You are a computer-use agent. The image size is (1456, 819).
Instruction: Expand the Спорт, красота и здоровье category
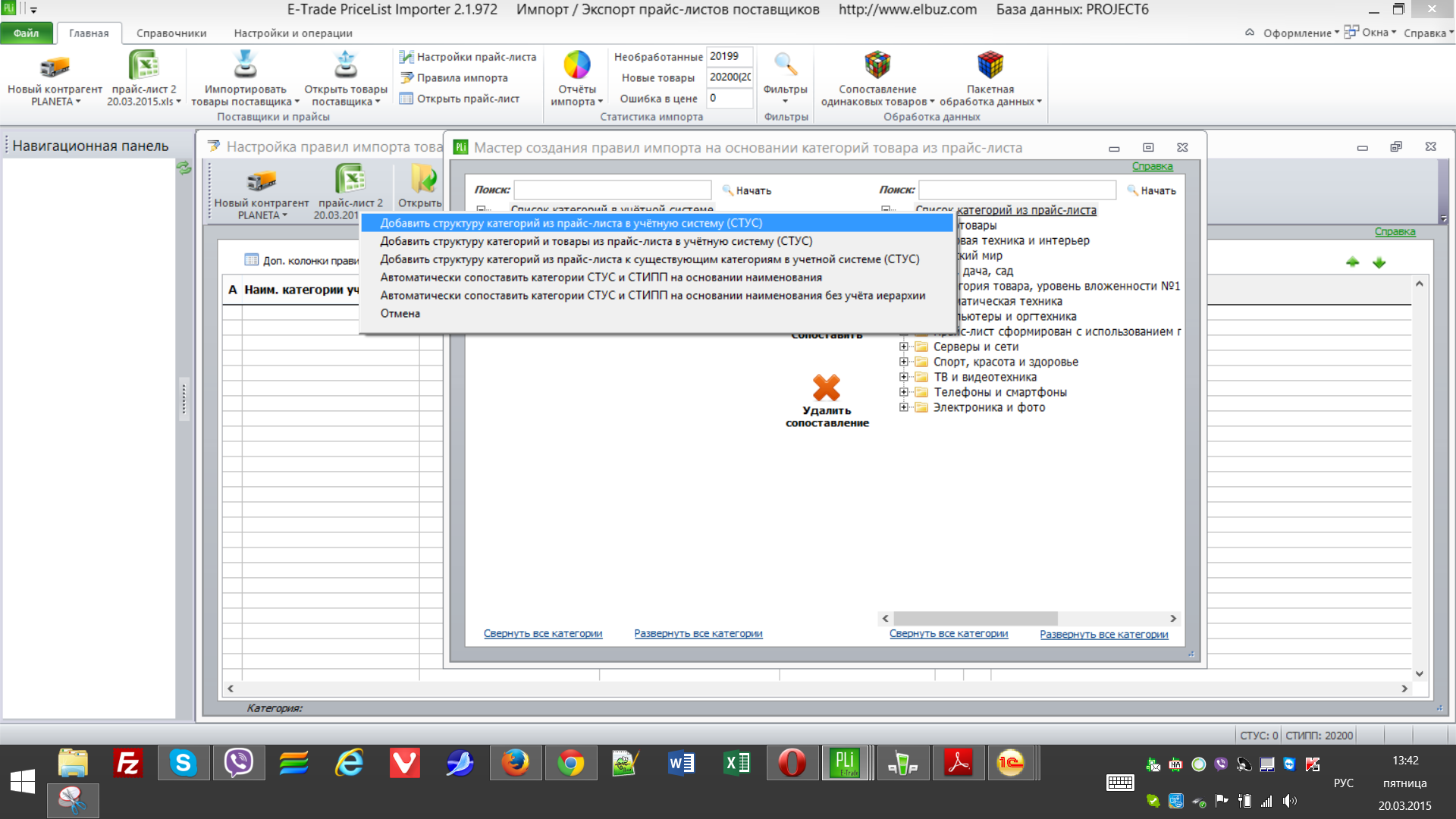[904, 362]
